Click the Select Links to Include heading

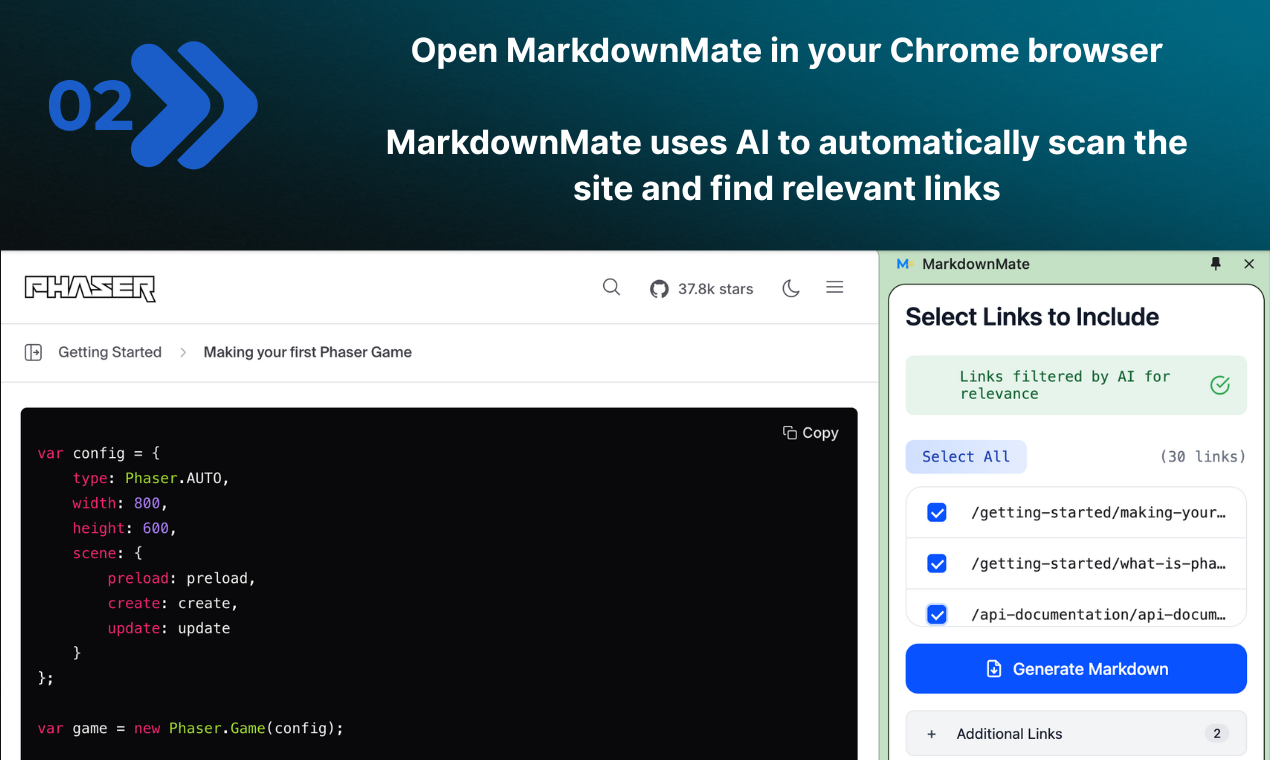point(1032,317)
